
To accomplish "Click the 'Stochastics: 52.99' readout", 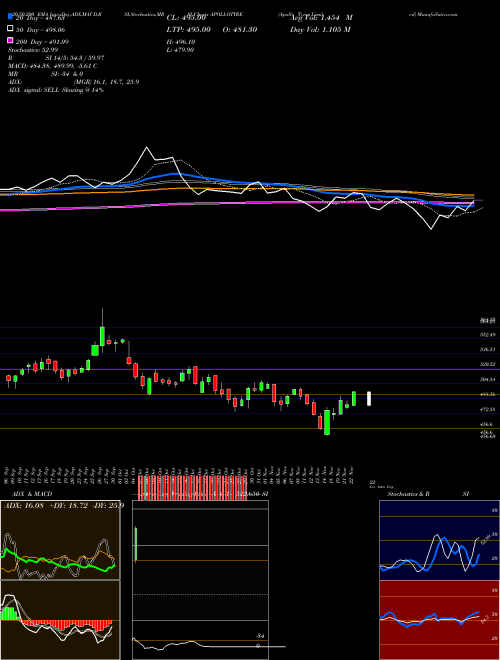I will (x=33, y=50).
